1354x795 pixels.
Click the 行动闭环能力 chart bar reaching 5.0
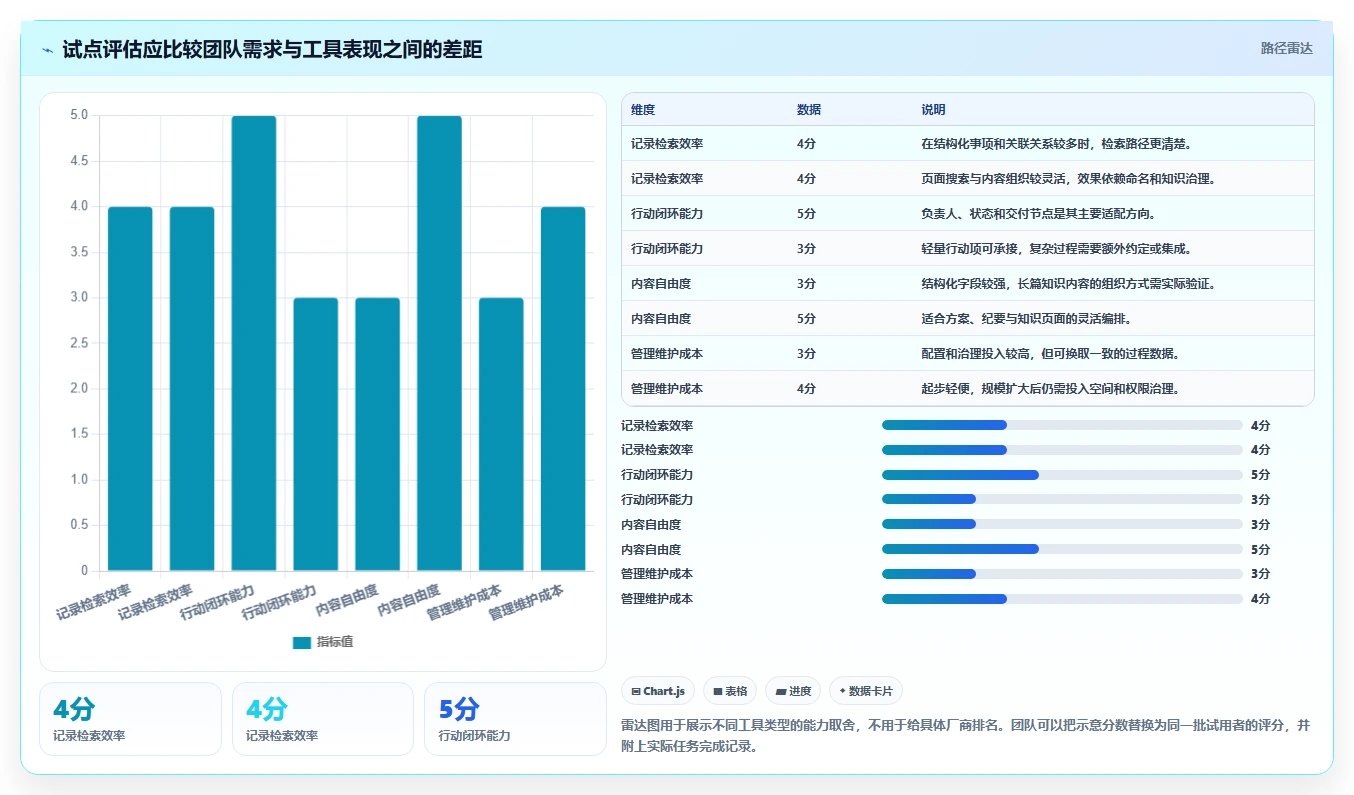click(x=254, y=343)
